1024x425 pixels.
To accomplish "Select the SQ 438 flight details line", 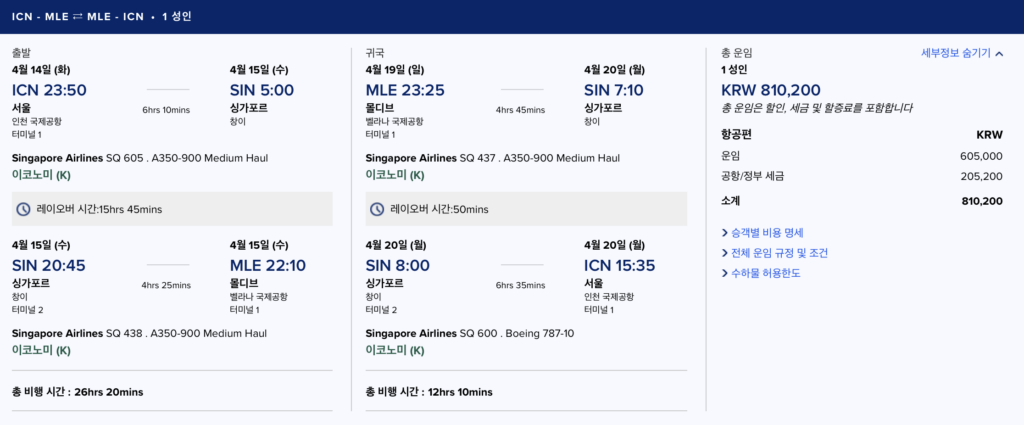I will 139,333.
